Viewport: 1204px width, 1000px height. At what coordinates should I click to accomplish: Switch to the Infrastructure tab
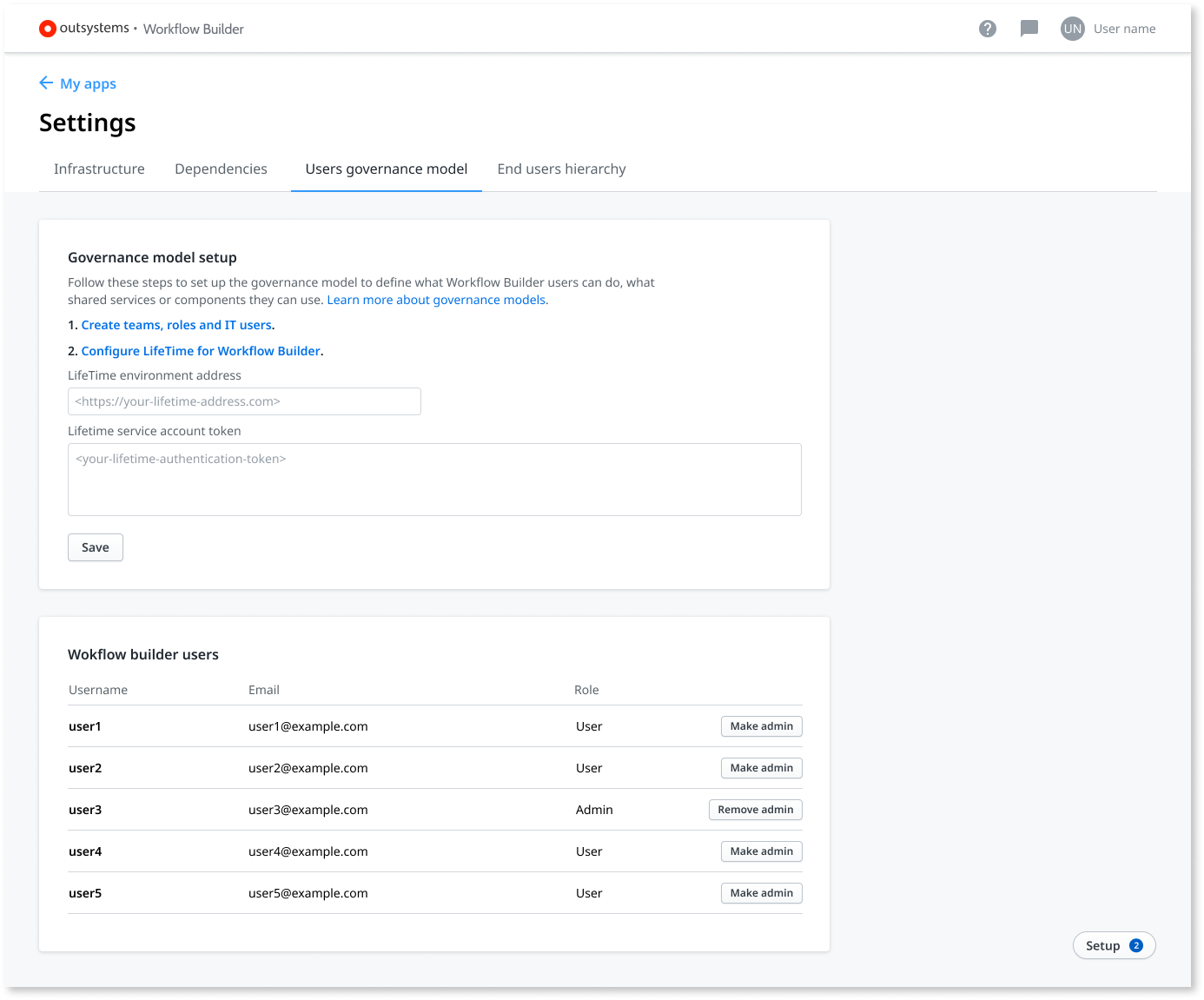coord(98,169)
